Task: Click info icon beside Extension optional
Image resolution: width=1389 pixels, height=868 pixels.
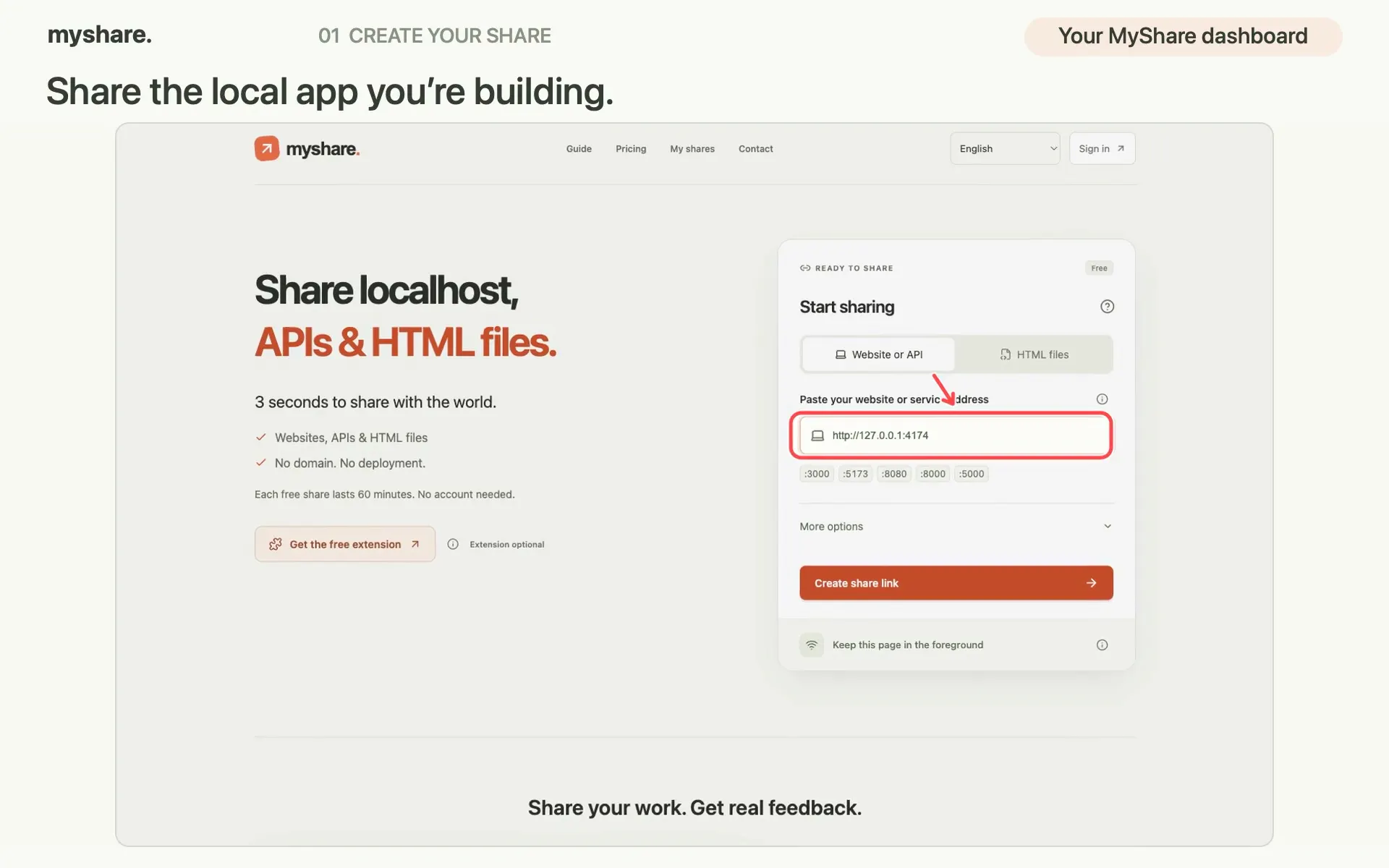Action: tap(453, 544)
